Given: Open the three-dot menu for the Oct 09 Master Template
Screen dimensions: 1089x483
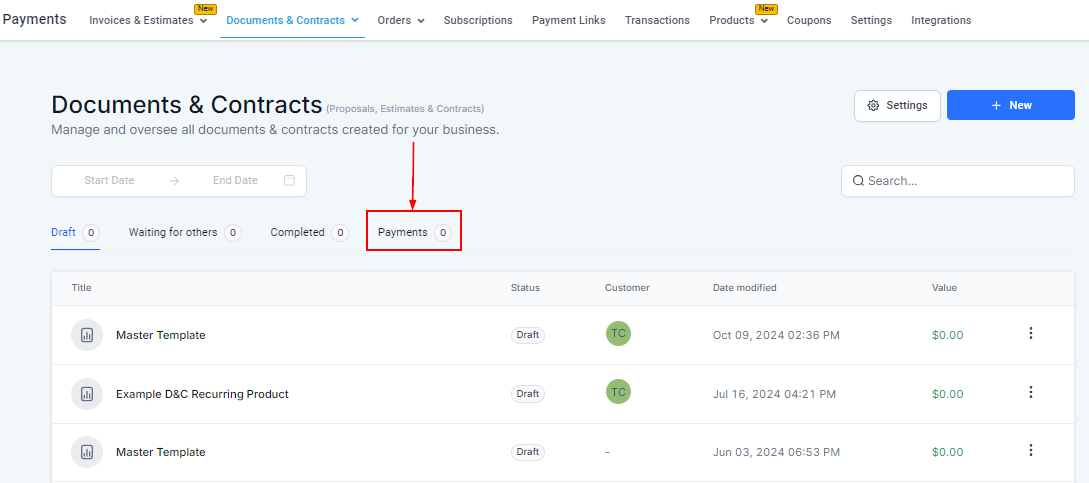Looking at the screenshot, I should (1031, 334).
